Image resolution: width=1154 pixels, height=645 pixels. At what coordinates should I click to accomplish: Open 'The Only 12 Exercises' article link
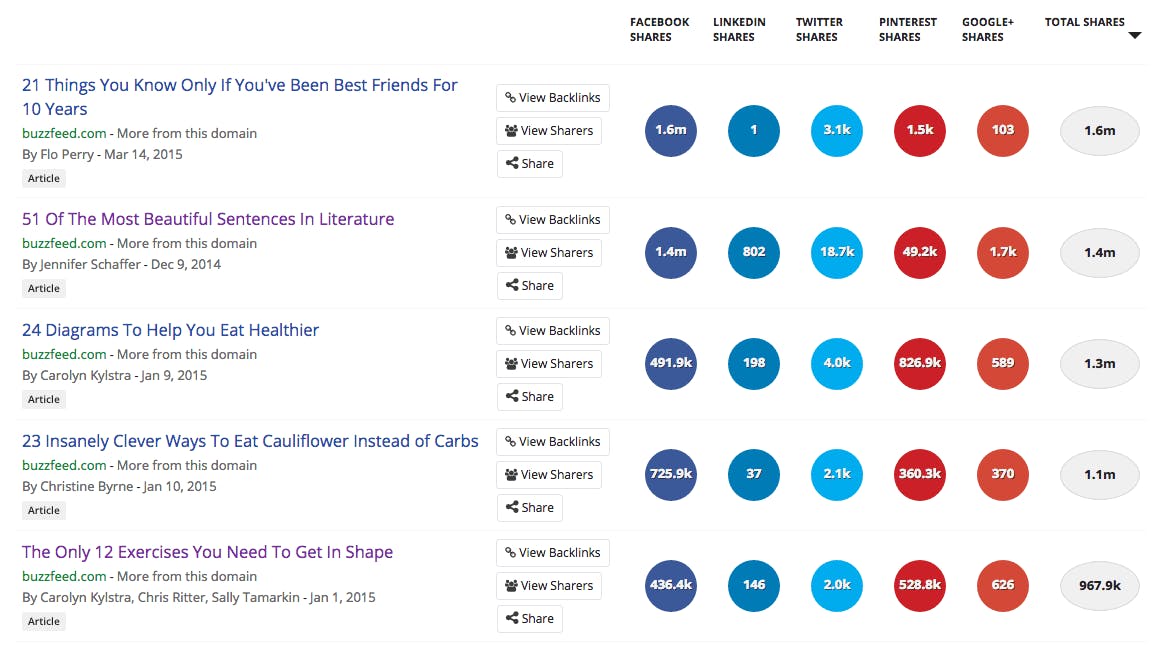(x=207, y=552)
